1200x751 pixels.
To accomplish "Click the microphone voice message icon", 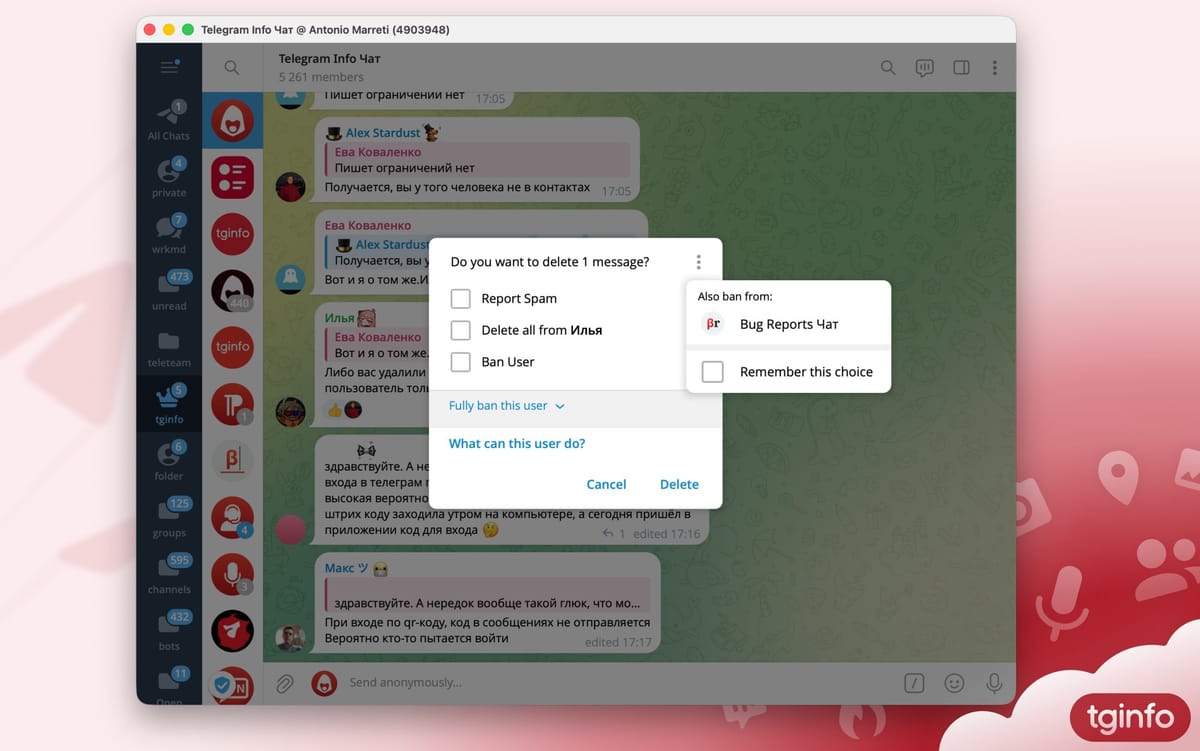I will [x=994, y=683].
